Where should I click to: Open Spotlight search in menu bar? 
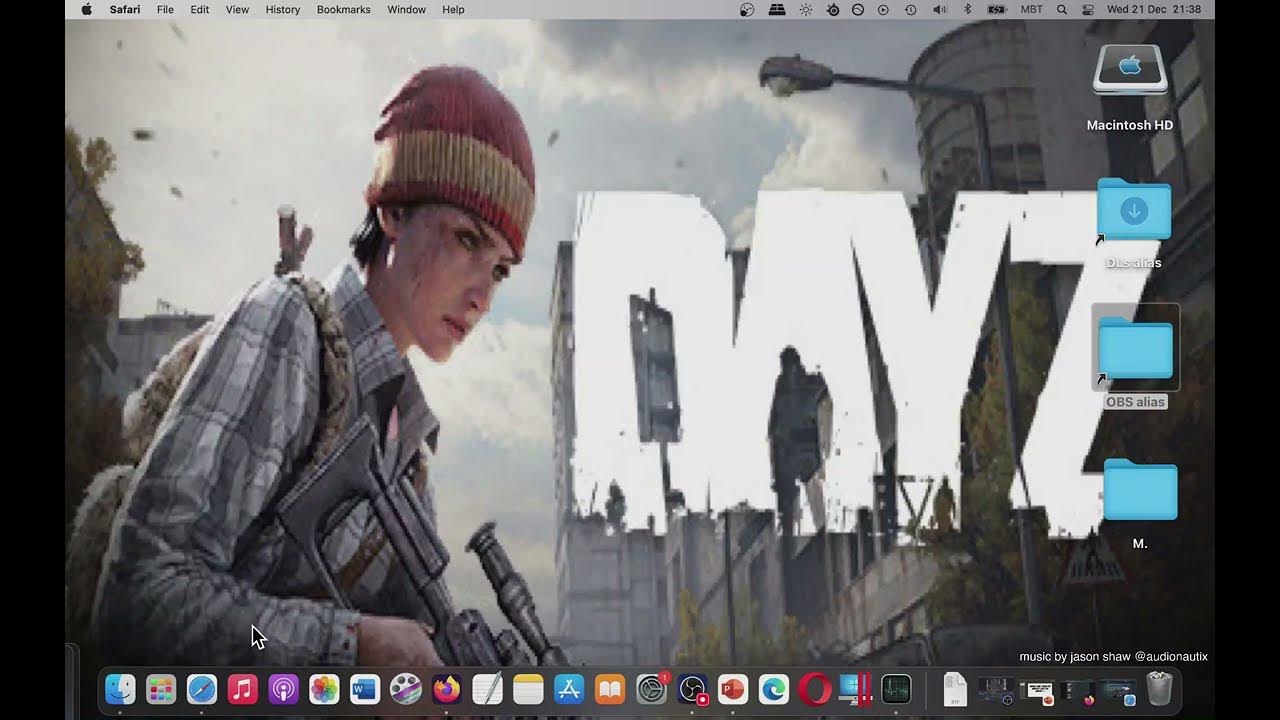1061,9
